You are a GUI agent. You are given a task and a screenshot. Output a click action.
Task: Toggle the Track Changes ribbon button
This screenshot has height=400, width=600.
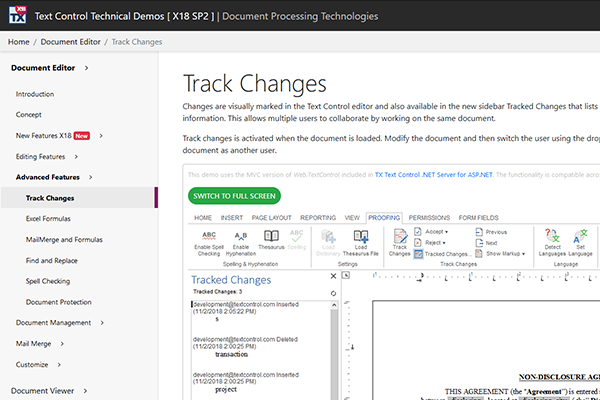(399, 243)
